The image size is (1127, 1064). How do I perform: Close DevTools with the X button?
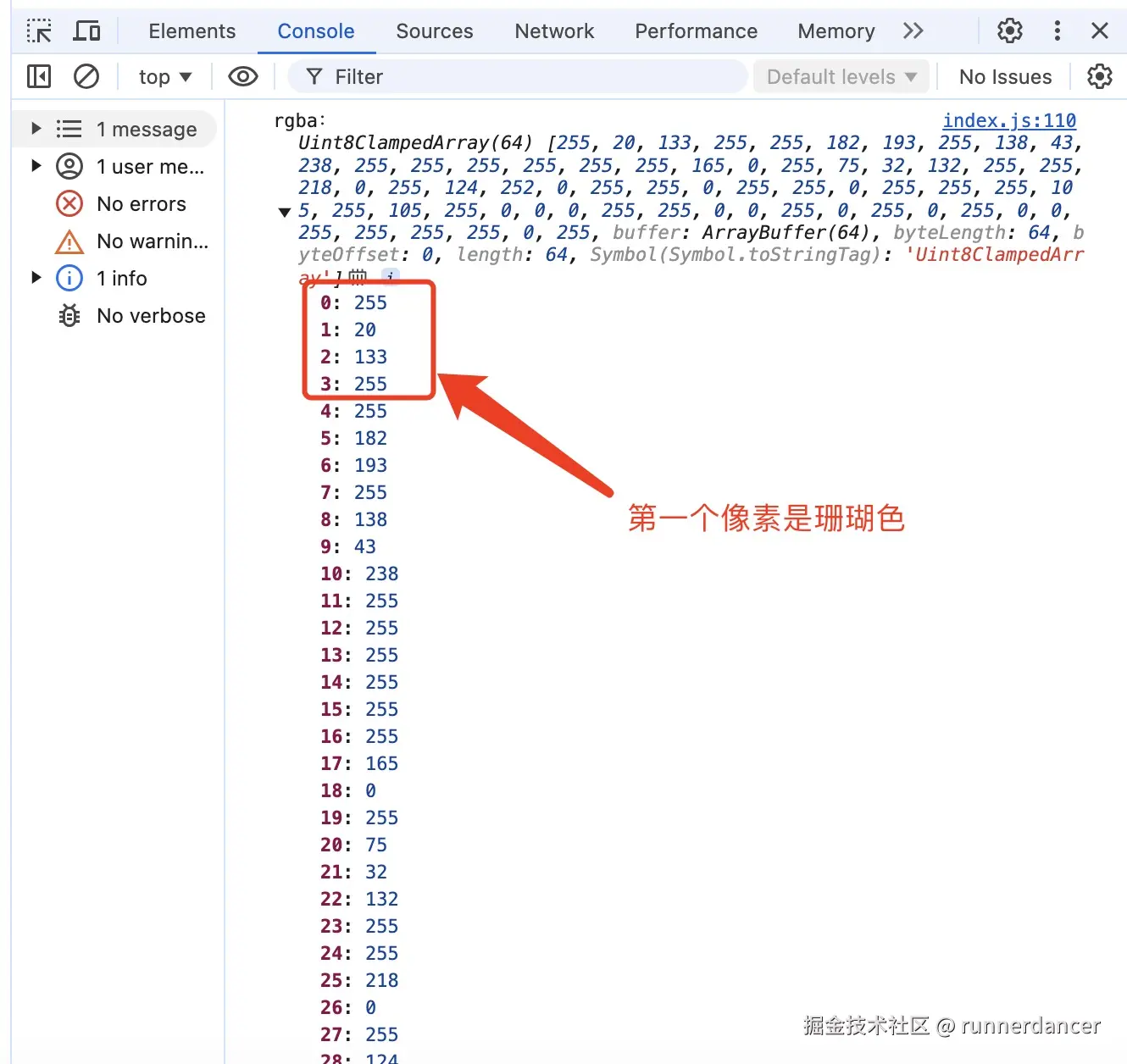(1100, 31)
